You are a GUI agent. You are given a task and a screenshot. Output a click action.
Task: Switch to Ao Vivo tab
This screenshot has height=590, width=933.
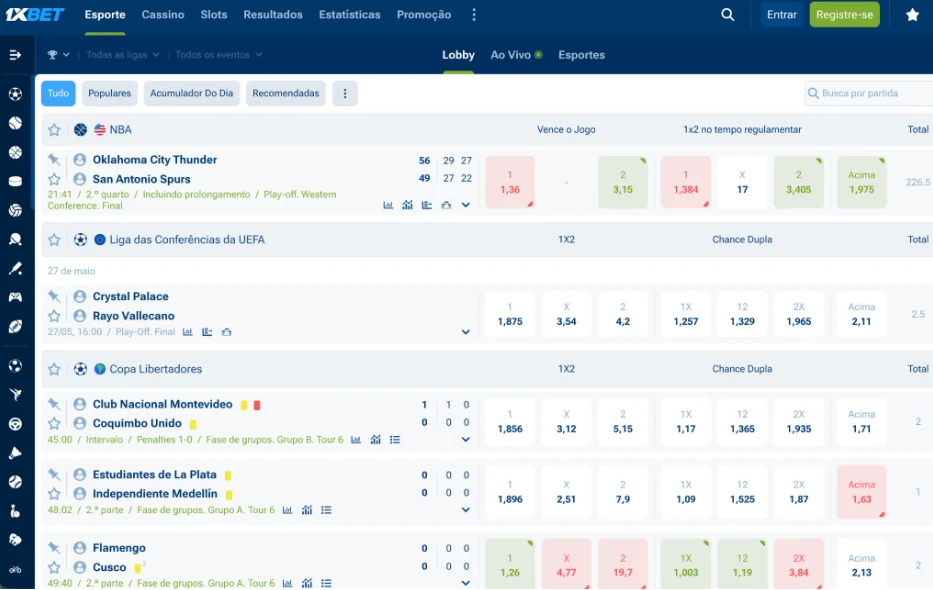coord(516,55)
